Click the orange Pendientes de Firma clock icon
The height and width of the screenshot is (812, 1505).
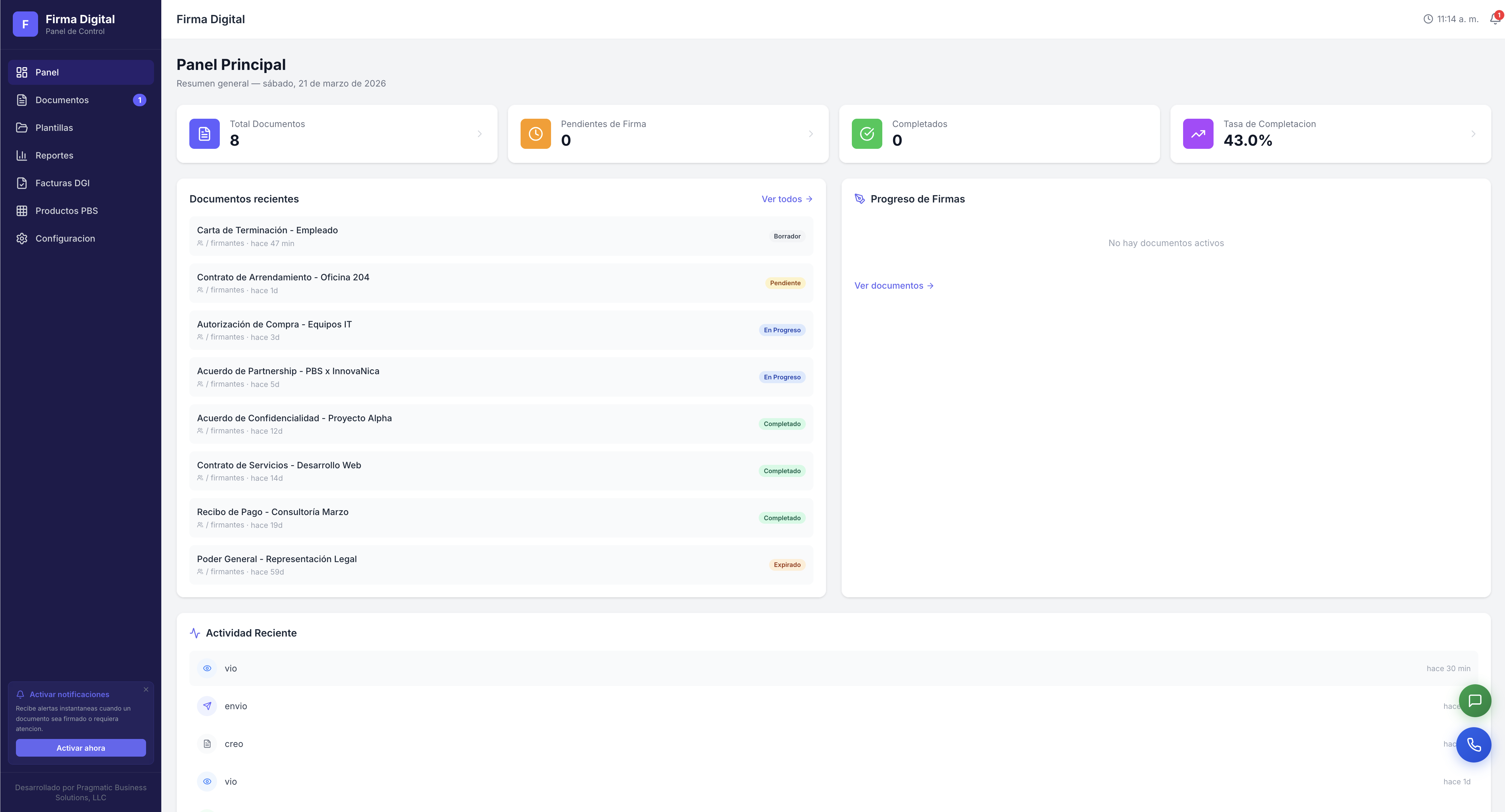tap(535, 134)
